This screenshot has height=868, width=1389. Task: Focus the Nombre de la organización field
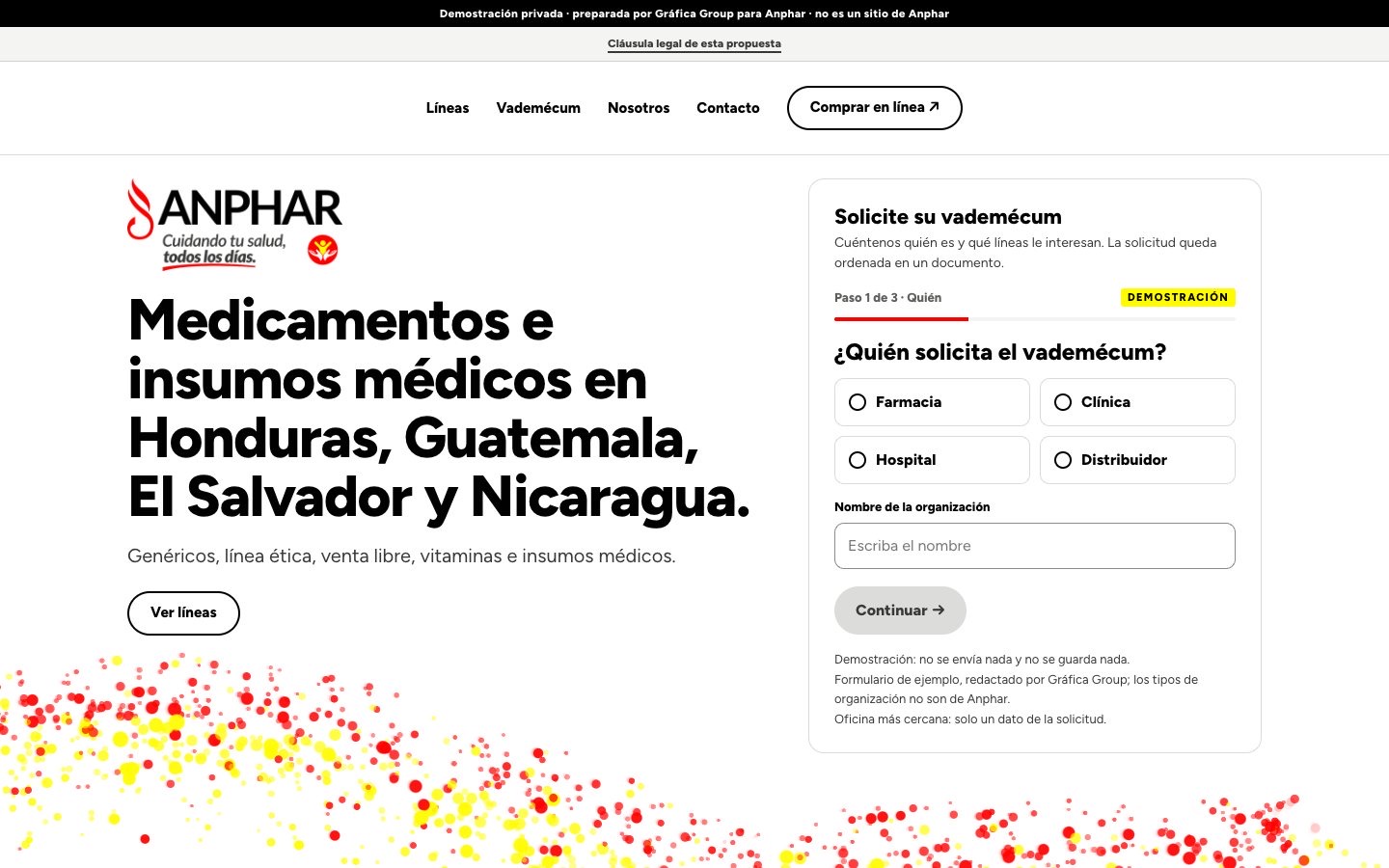pyautogui.click(x=1035, y=546)
